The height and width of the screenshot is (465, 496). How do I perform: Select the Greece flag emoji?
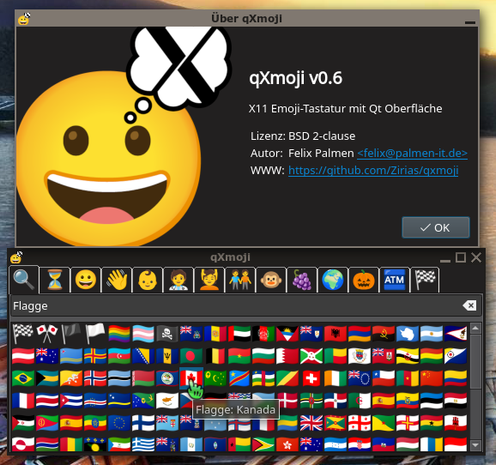pos(143,444)
